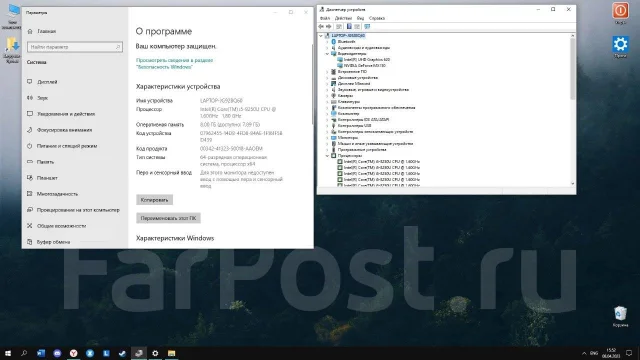Collapse the Процессоры category
Image resolution: width=640 pixels, height=360 pixels.
327,156
